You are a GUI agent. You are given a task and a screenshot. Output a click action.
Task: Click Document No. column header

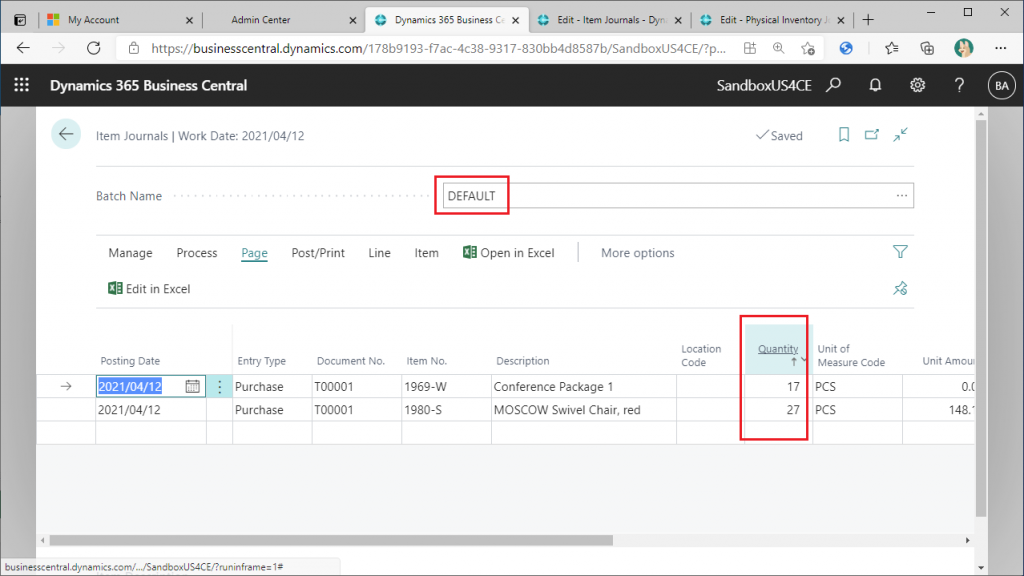[x=351, y=360]
